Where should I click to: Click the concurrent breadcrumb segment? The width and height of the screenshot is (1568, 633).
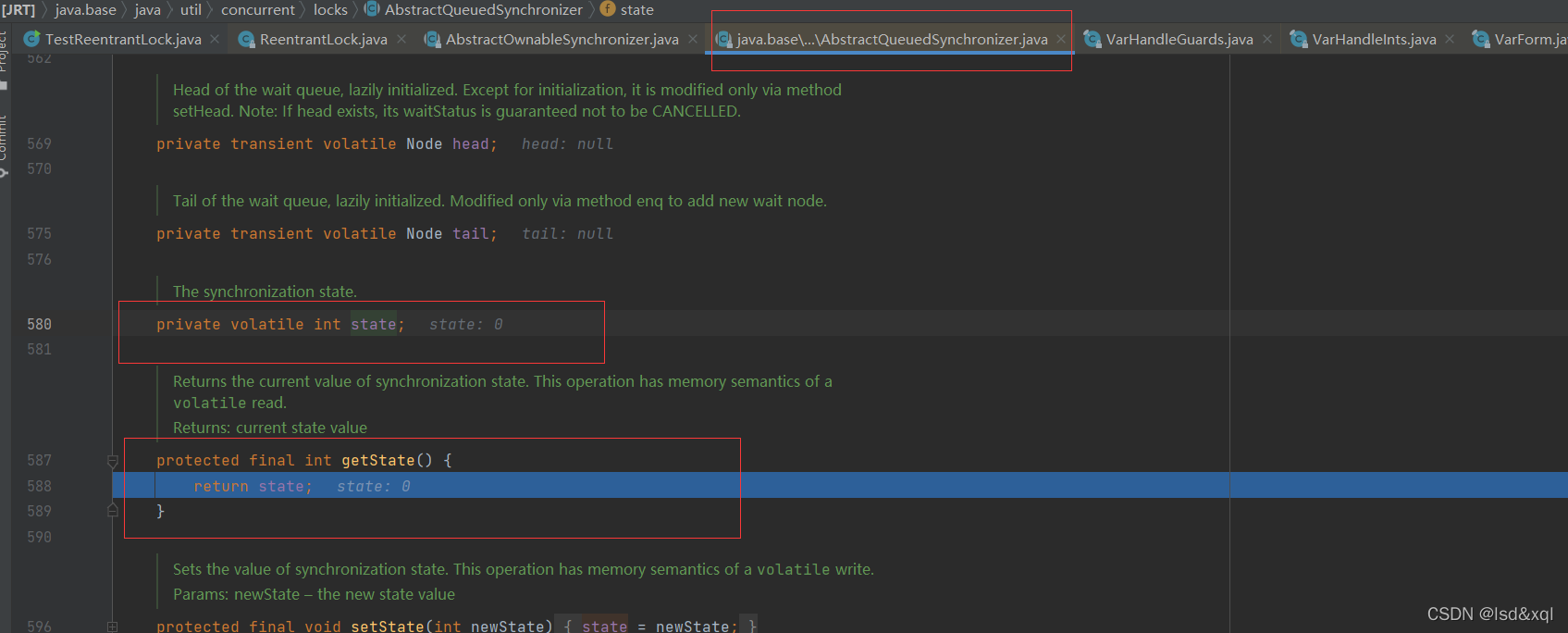point(257,9)
